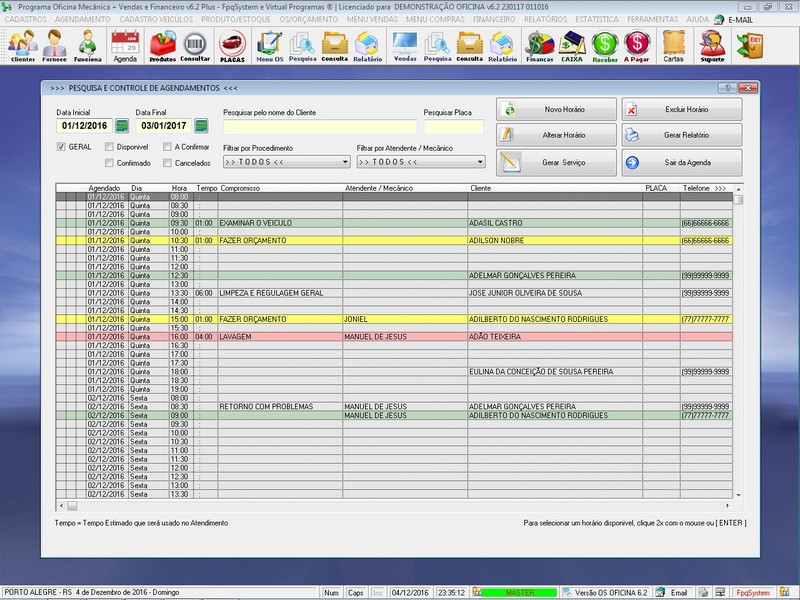This screenshot has height=600, width=800.
Task: Open the AGENDAMENTO menu
Action: click(x=83, y=19)
